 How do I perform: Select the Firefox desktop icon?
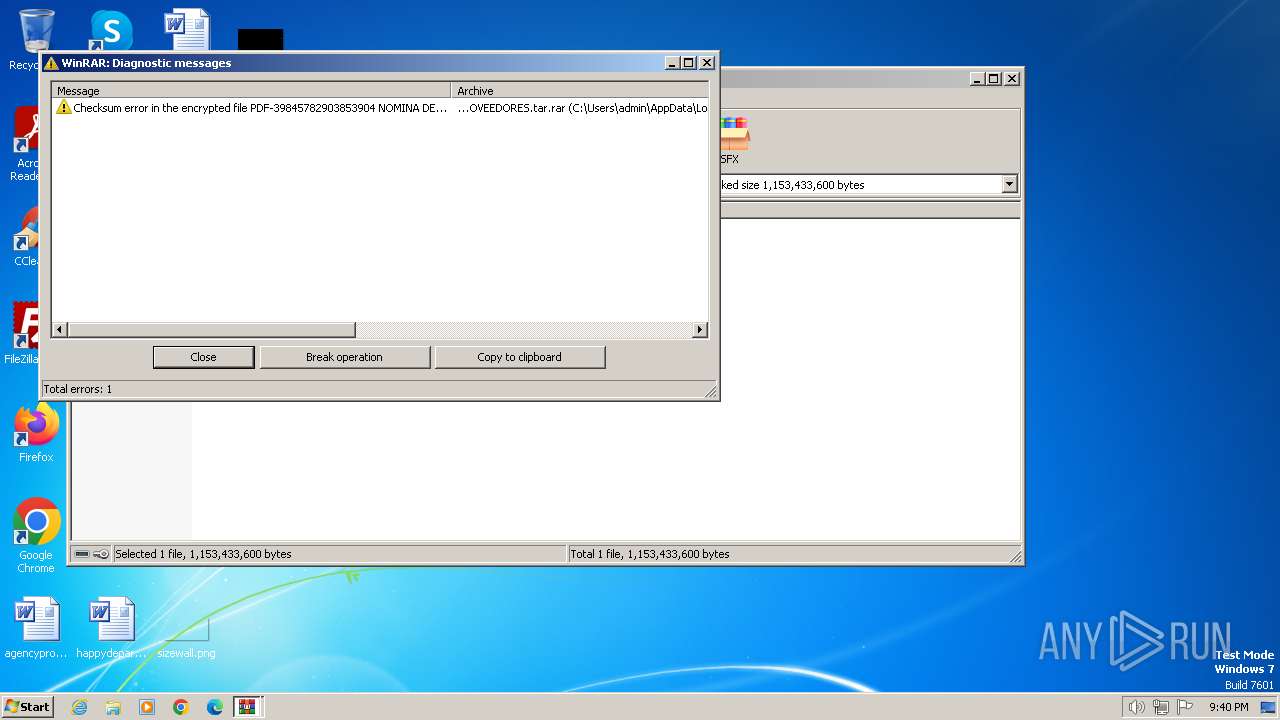click(x=36, y=432)
